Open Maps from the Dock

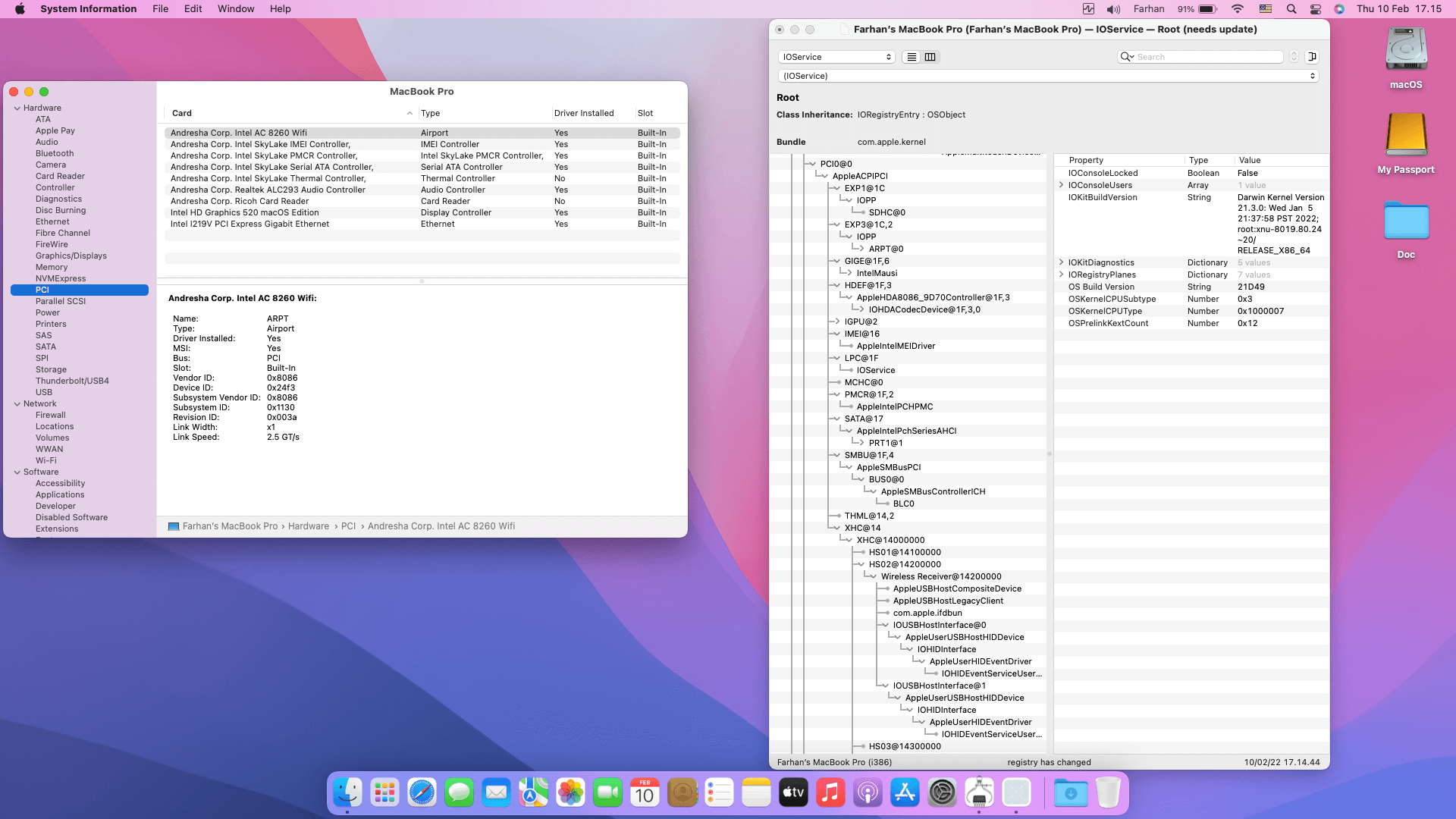pos(533,793)
